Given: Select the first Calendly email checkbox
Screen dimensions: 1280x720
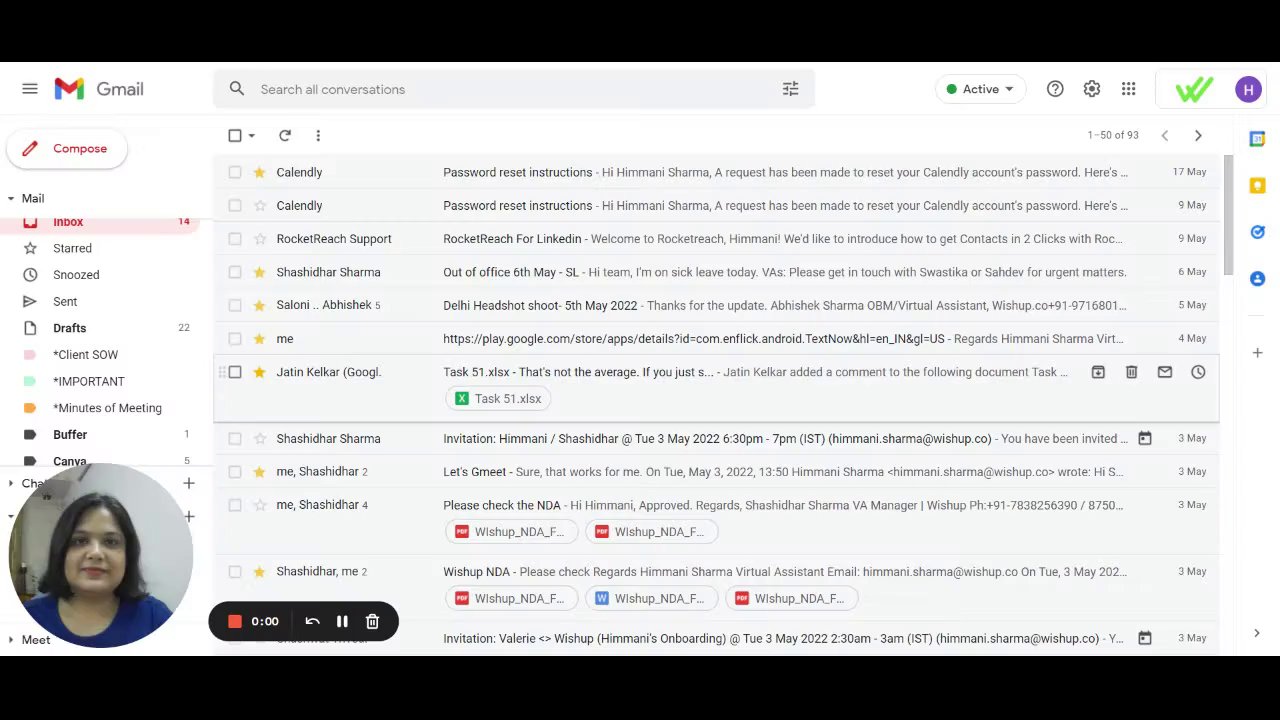Looking at the screenshot, I should pos(235,172).
